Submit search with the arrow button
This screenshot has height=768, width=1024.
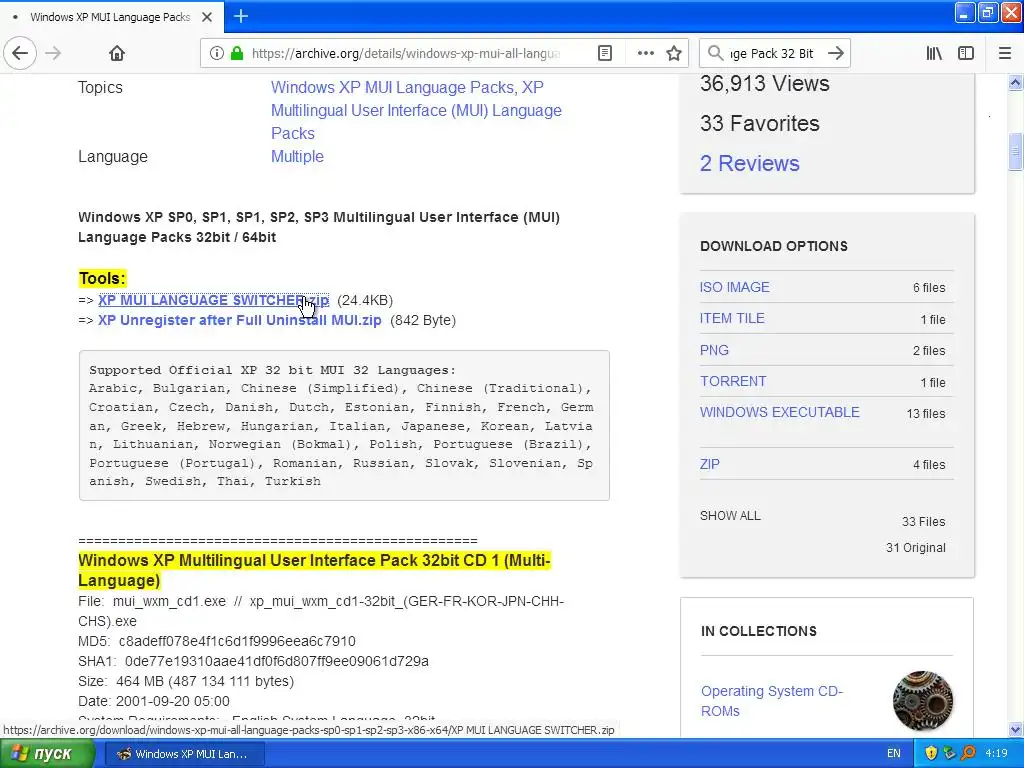point(836,53)
